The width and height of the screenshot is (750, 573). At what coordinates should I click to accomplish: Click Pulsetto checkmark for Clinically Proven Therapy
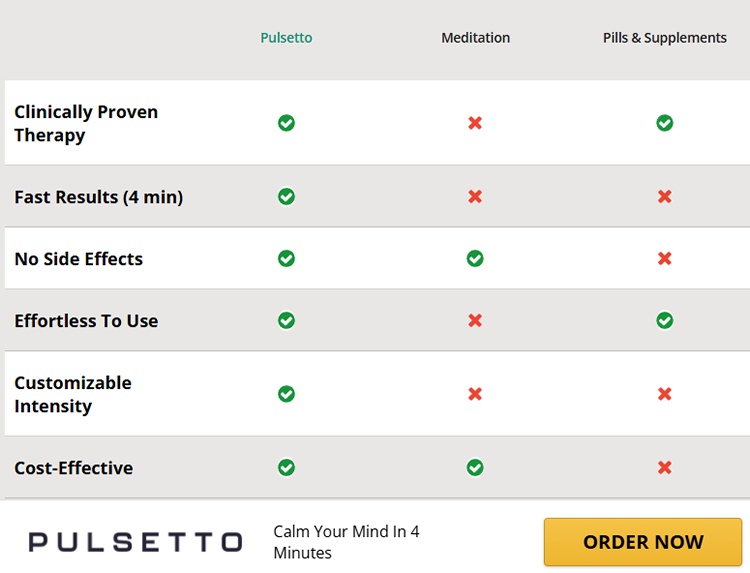(286, 123)
